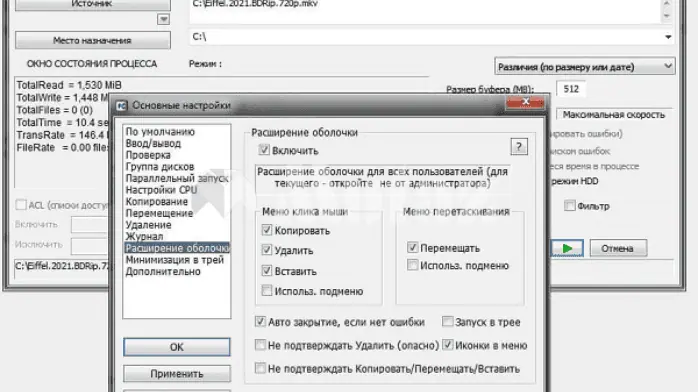This screenshot has height=392, width=698.
Task: Click the Место назначения button
Action: 93,40
